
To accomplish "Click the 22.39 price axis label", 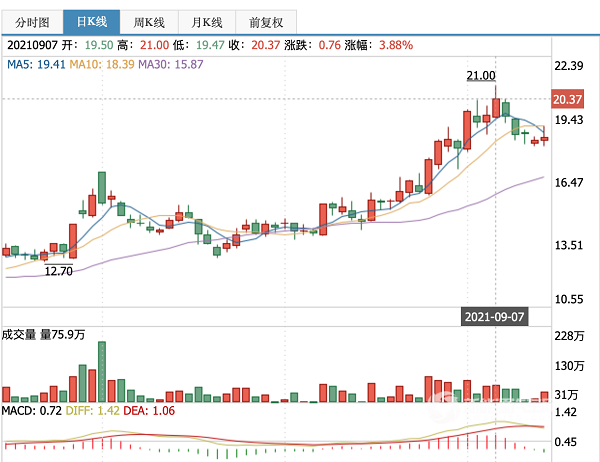I will pyautogui.click(x=568, y=66).
